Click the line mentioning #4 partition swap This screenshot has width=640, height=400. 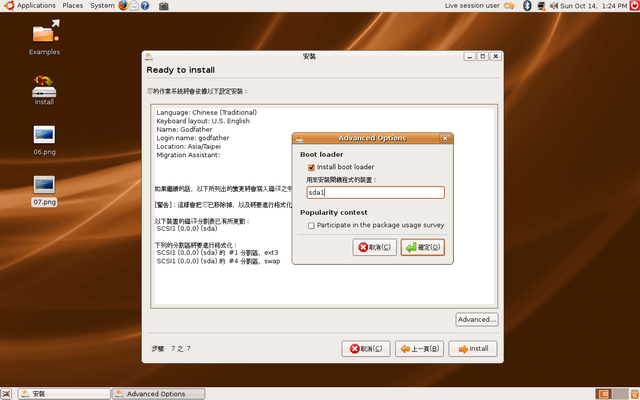point(218,261)
